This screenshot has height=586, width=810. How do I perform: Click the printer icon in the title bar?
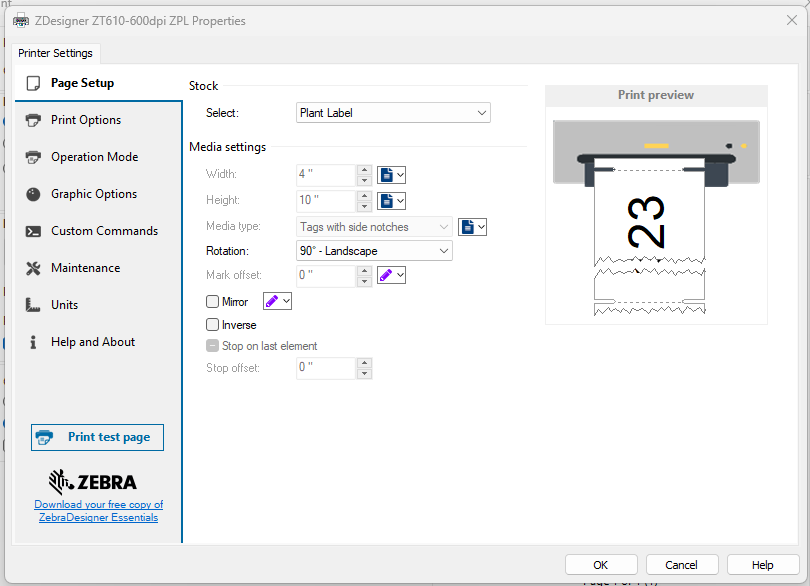(21, 21)
